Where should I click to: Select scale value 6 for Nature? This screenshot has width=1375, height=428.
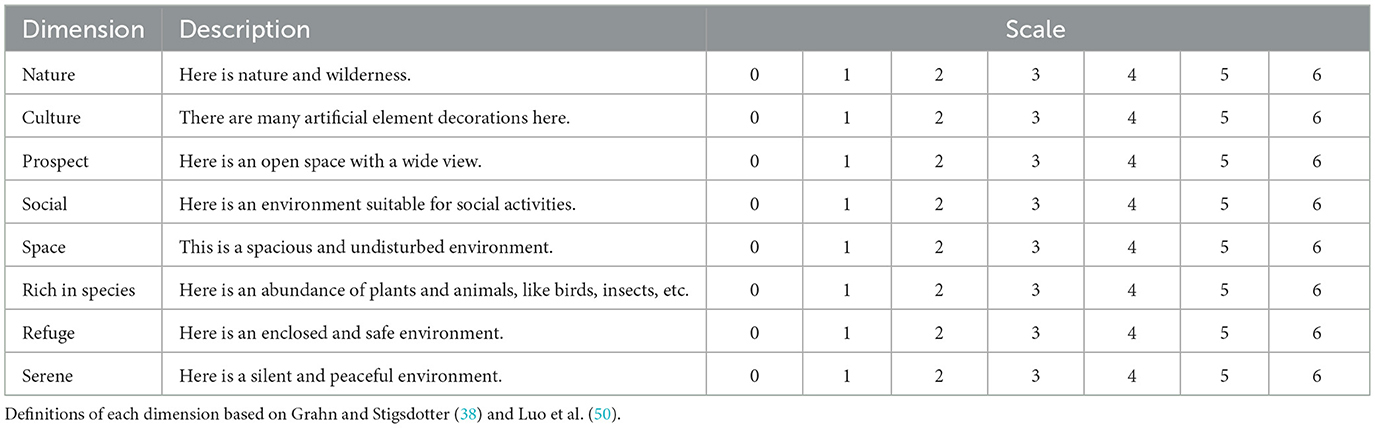1317,74
